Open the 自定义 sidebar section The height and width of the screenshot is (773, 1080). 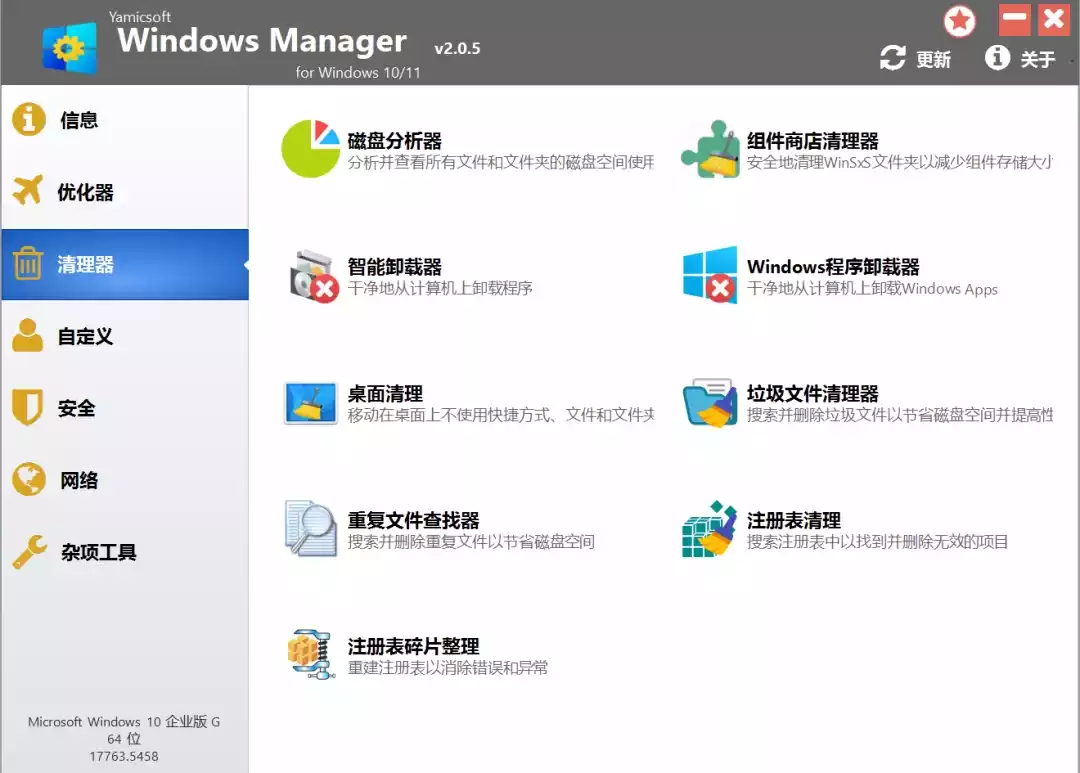coord(85,336)
